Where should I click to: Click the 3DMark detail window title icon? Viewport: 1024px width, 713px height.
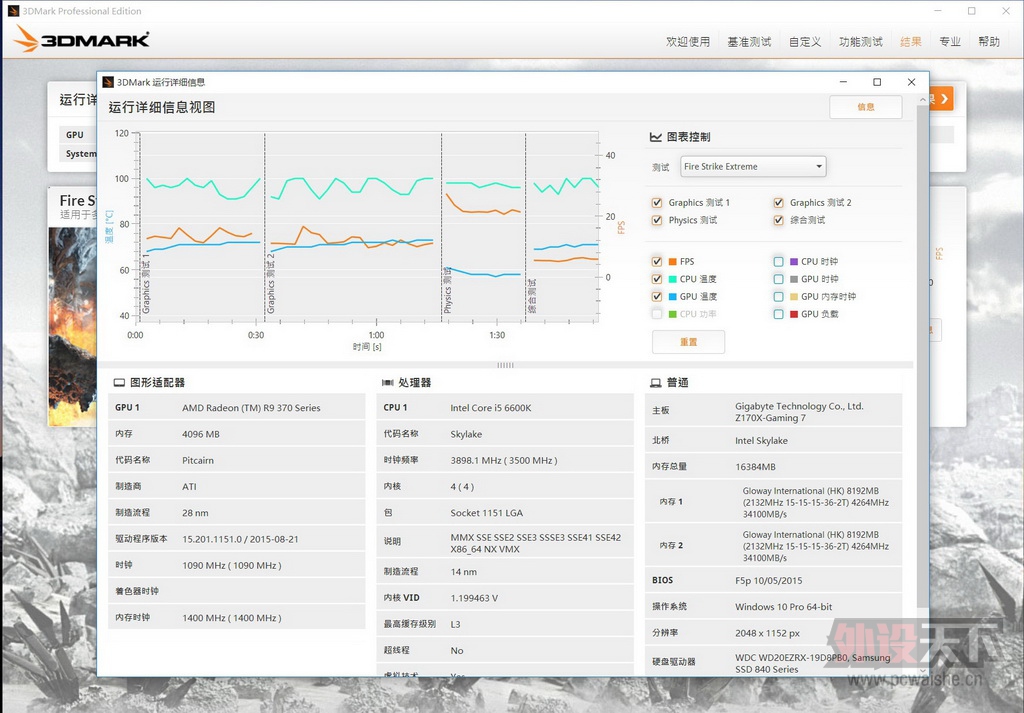[108, 82]
